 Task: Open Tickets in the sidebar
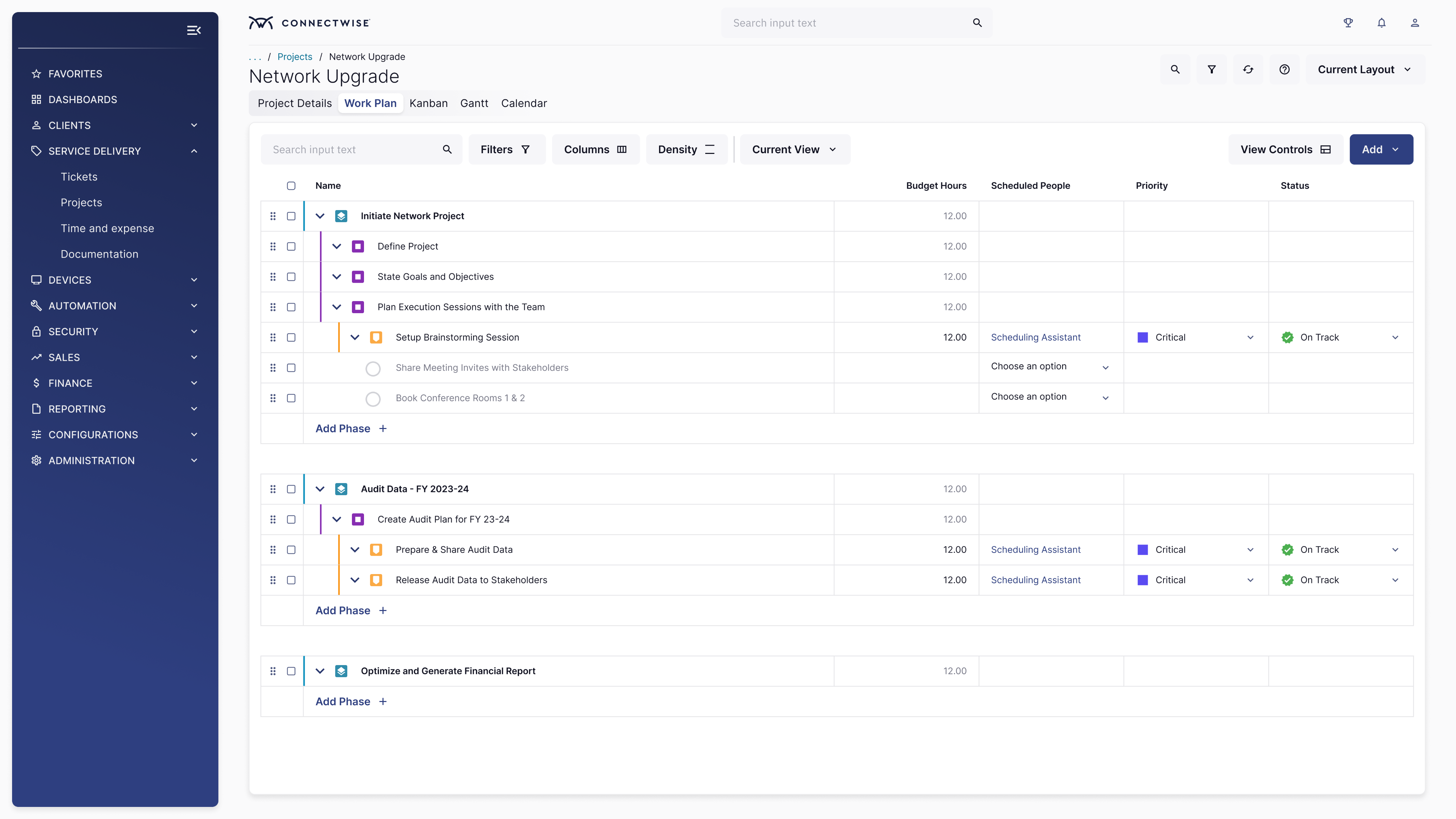[79, 177]
